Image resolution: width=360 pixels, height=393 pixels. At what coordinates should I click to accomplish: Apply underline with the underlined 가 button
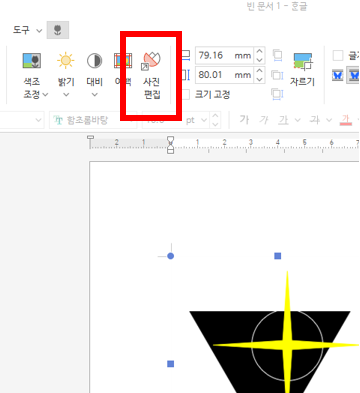point(284,120)
